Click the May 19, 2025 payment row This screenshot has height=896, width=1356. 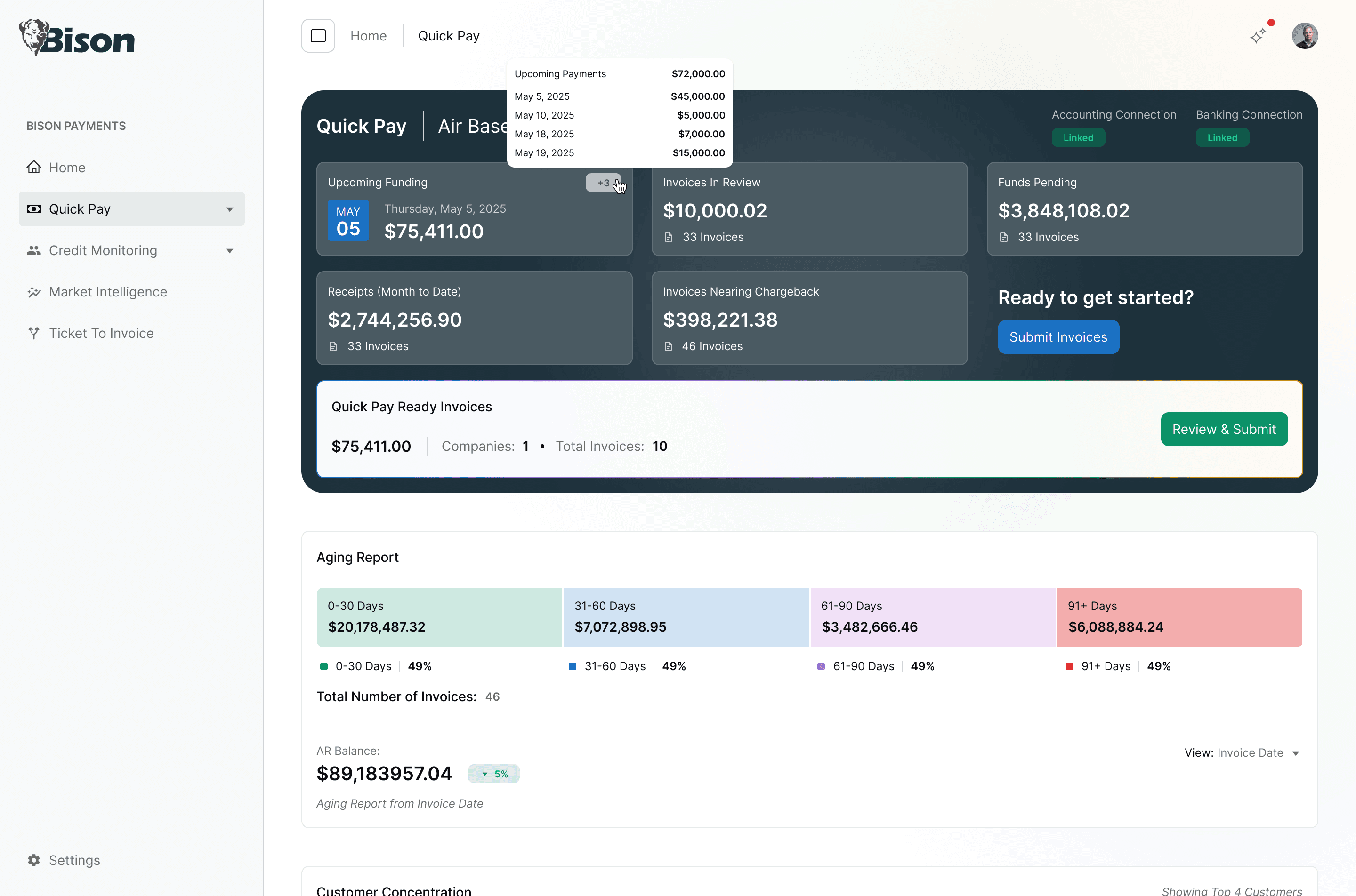[x=620, y=153]
